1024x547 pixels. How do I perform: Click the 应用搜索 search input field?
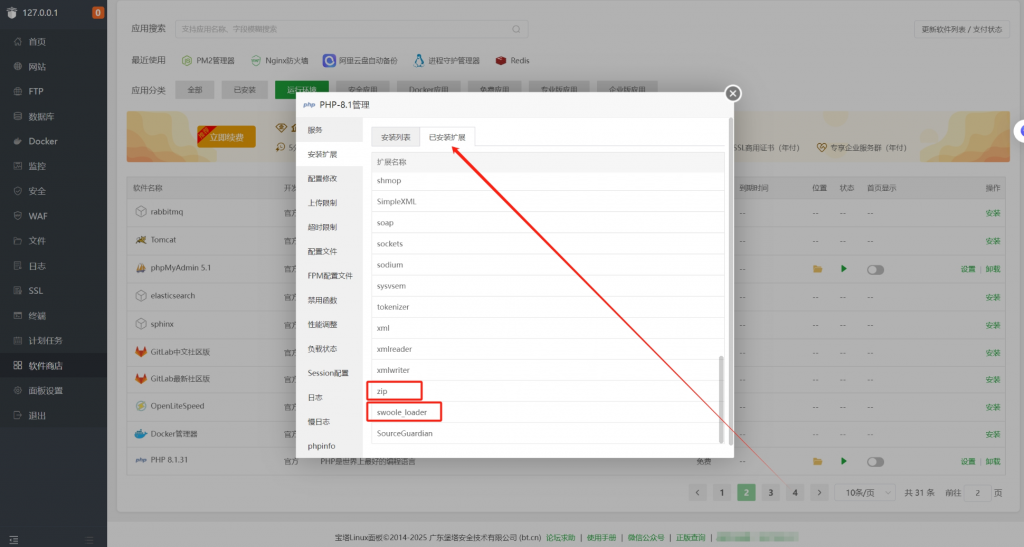coord(351,29)
